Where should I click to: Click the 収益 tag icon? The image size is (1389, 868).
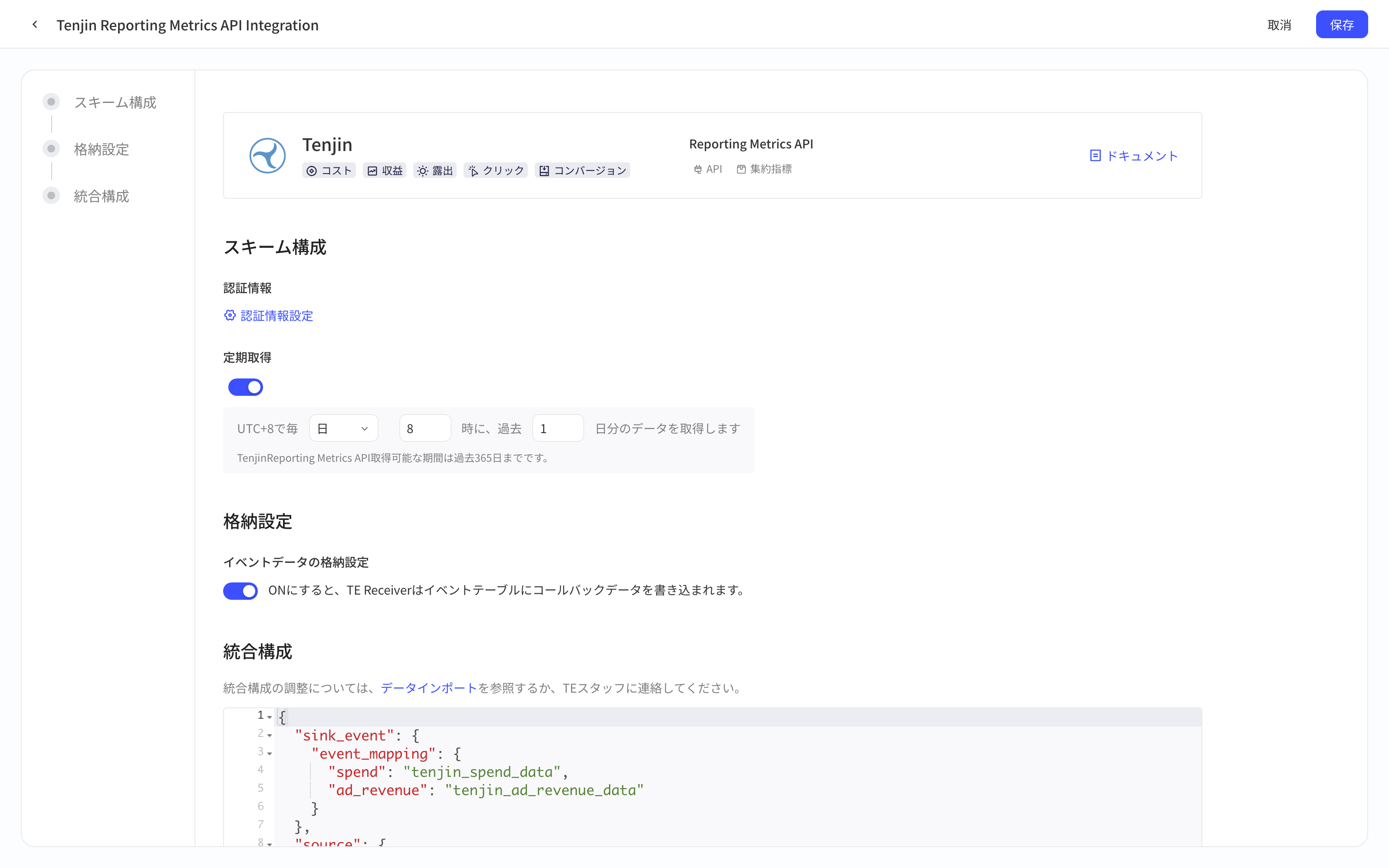[372, 171]
